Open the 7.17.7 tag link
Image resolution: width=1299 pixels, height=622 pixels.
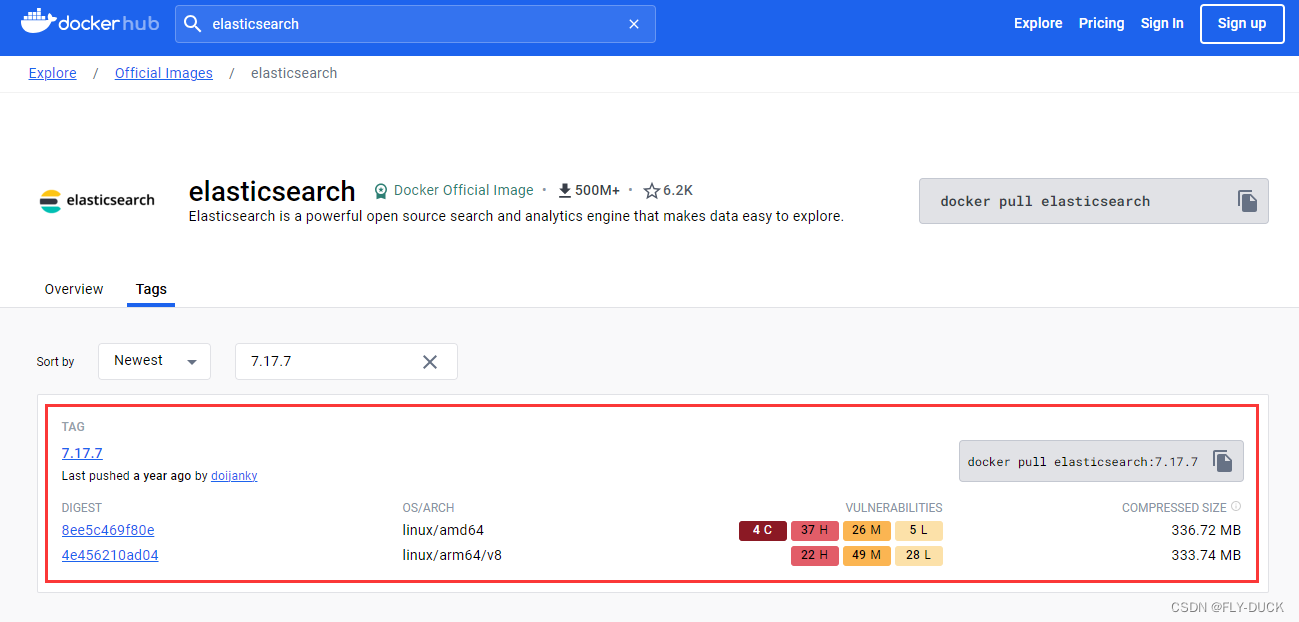tap(82, 453)
